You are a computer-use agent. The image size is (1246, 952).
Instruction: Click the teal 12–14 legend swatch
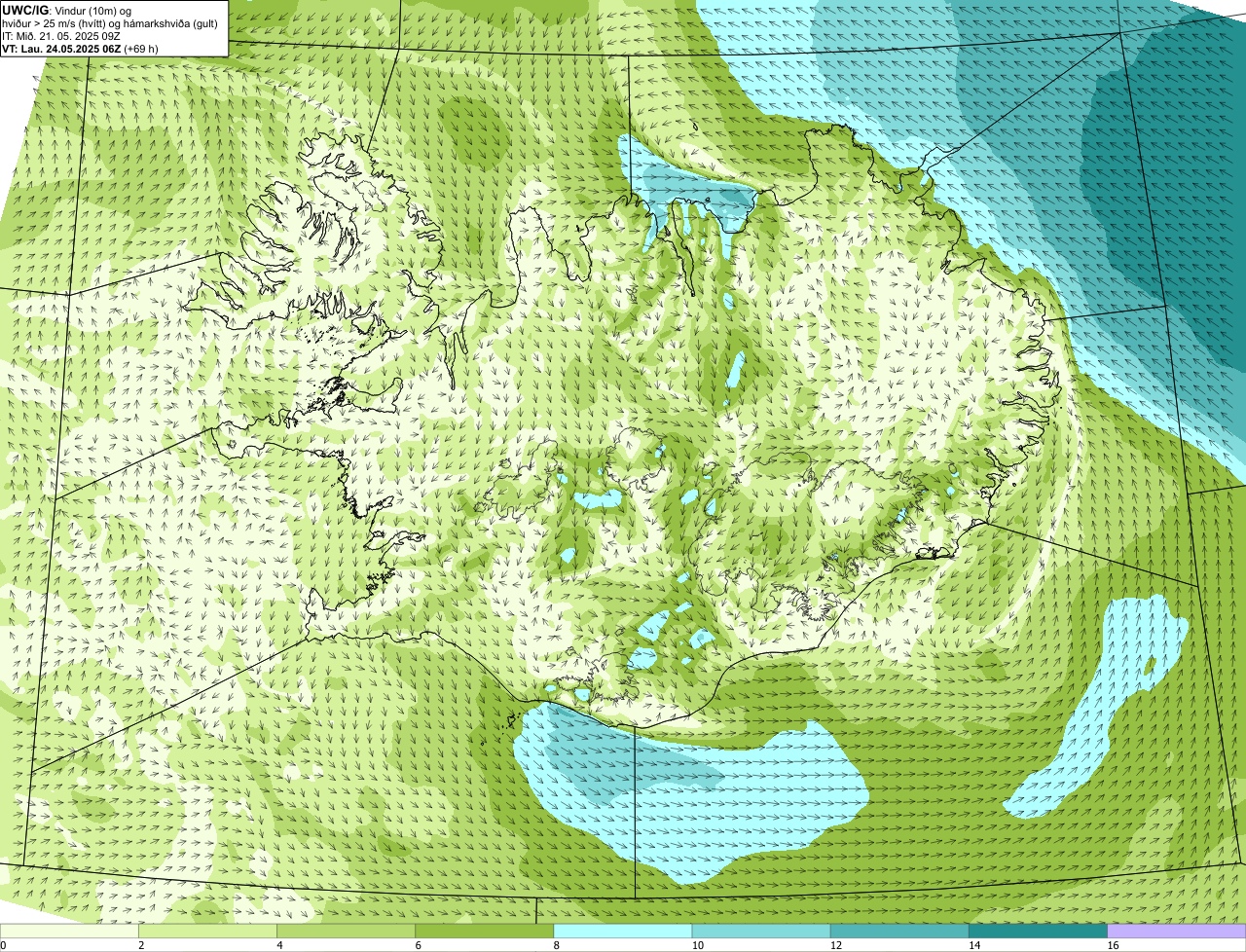(x=899, y=932)
